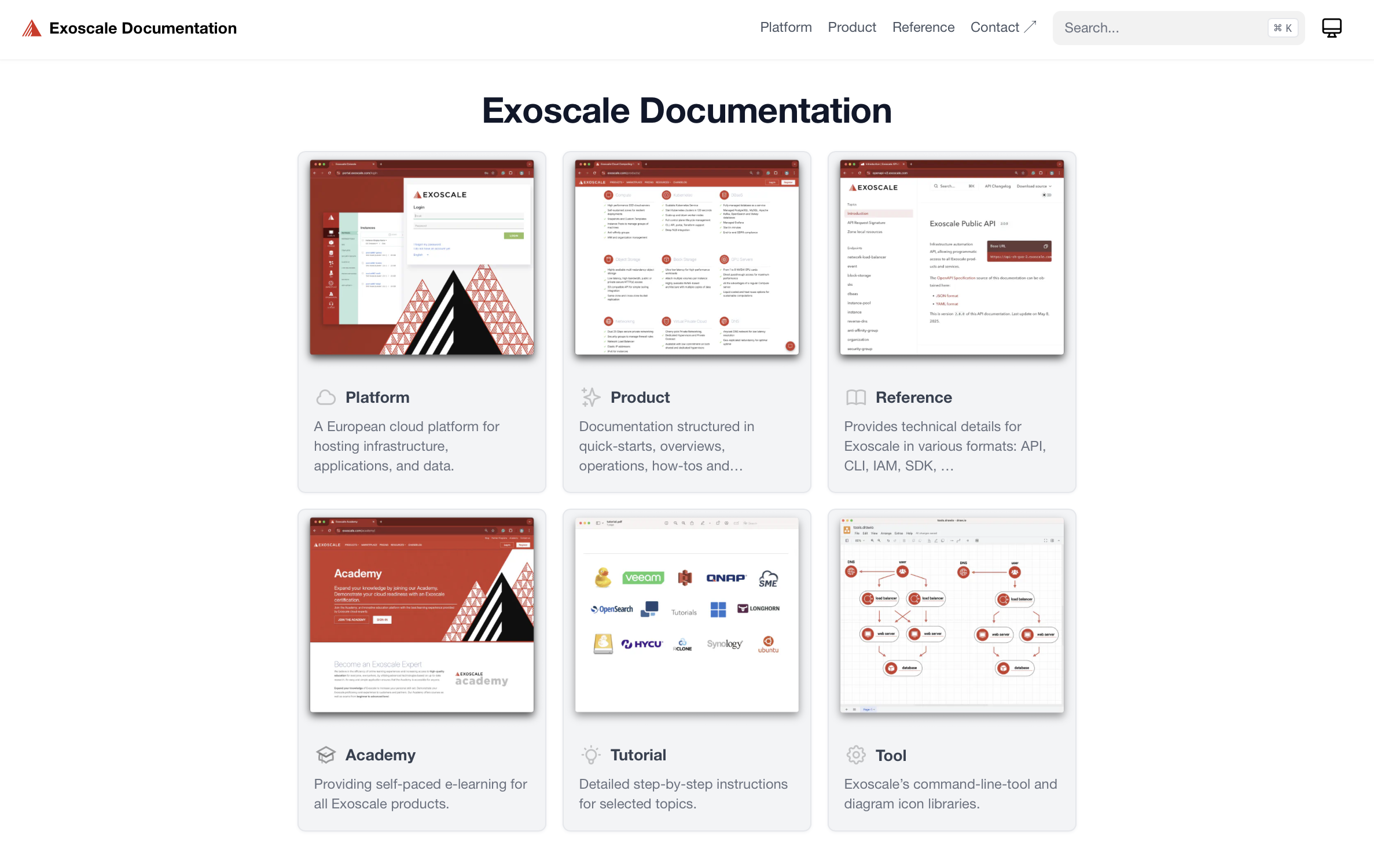Open the Contact external link
Viewport: 1374px width, 868px height.
pyautogui.click(x=1003, y=27)
